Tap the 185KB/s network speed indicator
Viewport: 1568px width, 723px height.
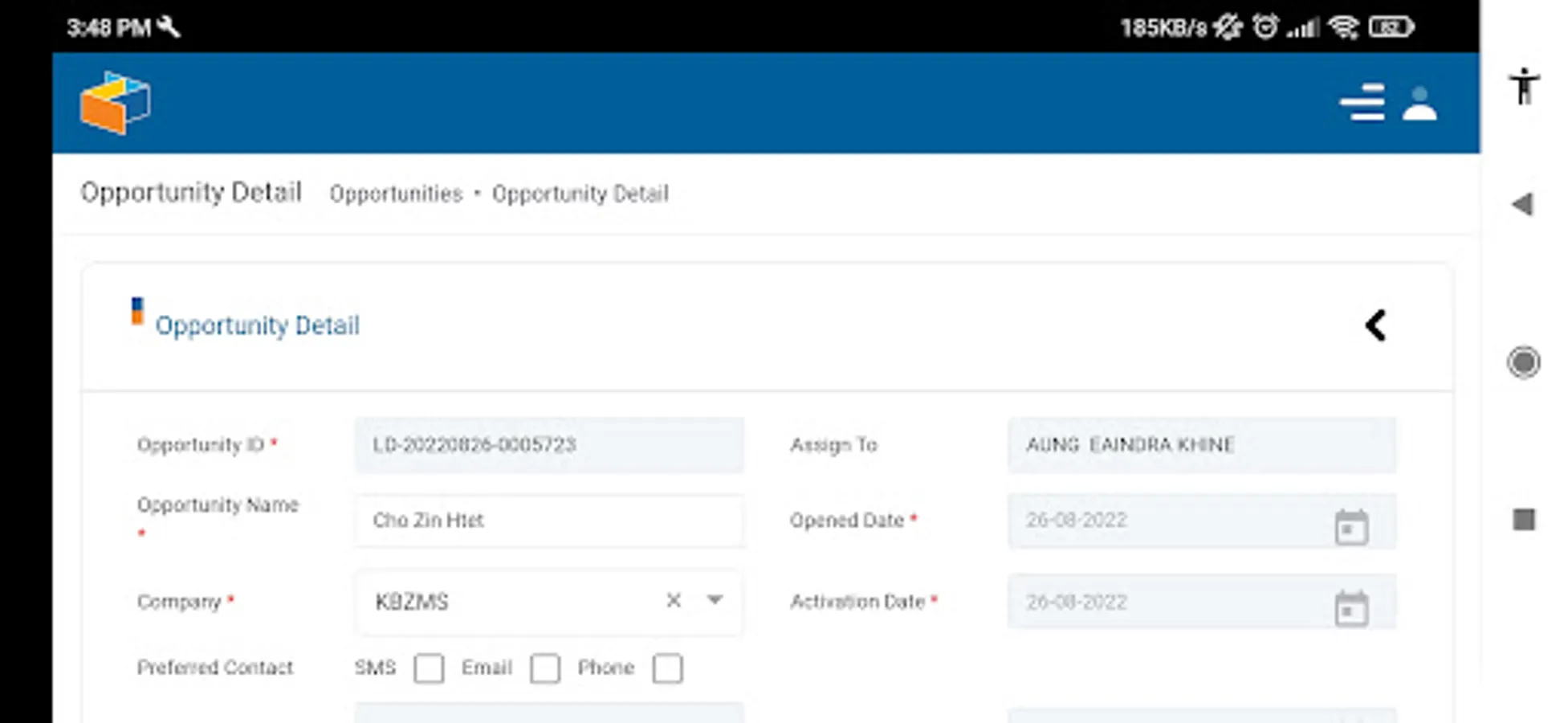[x=1163, y=28]
